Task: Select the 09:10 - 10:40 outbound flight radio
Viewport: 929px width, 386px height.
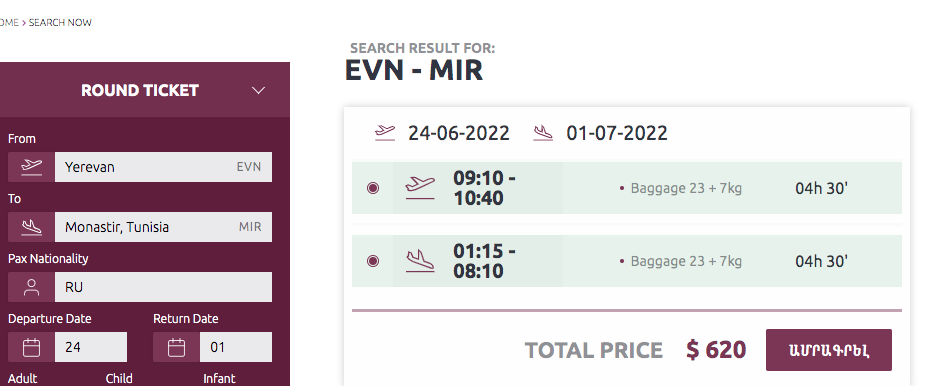Action: (373, 188)
